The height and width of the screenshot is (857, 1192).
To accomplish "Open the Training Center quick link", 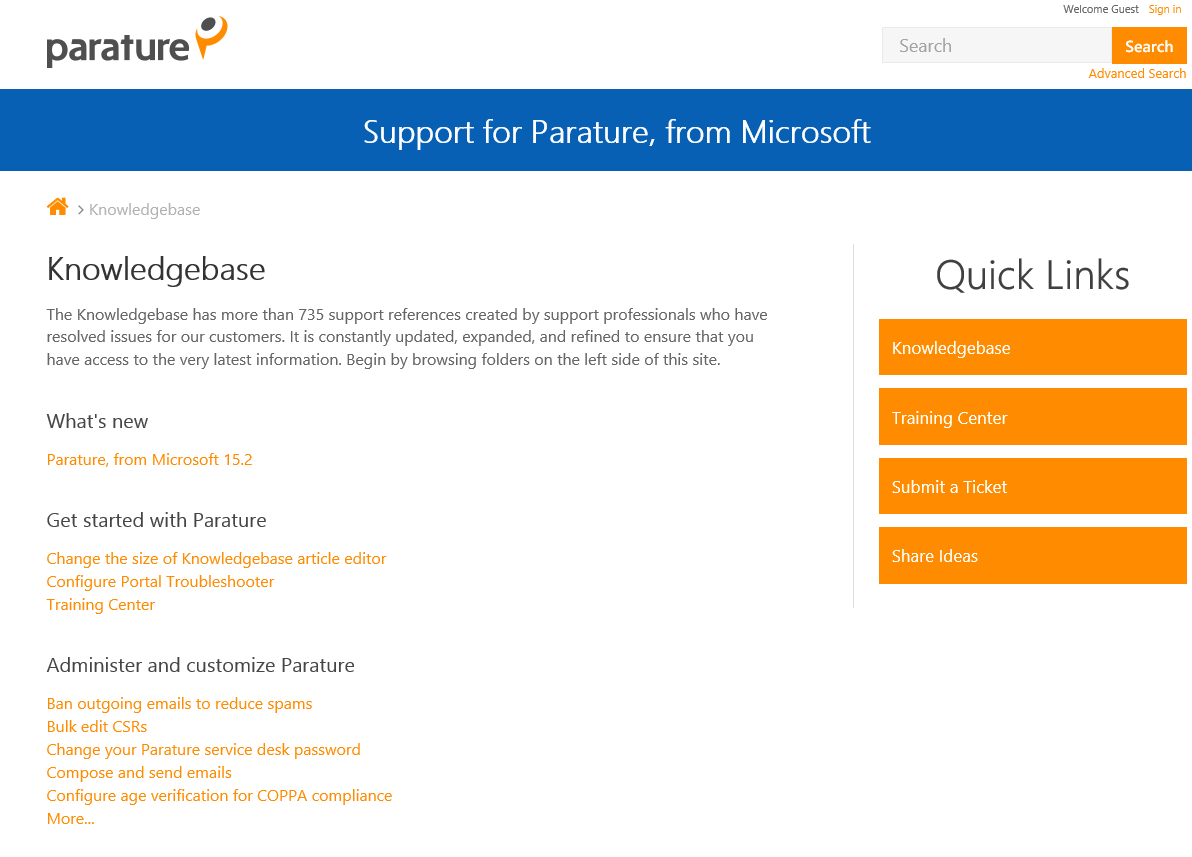I will pos(1032,416).
